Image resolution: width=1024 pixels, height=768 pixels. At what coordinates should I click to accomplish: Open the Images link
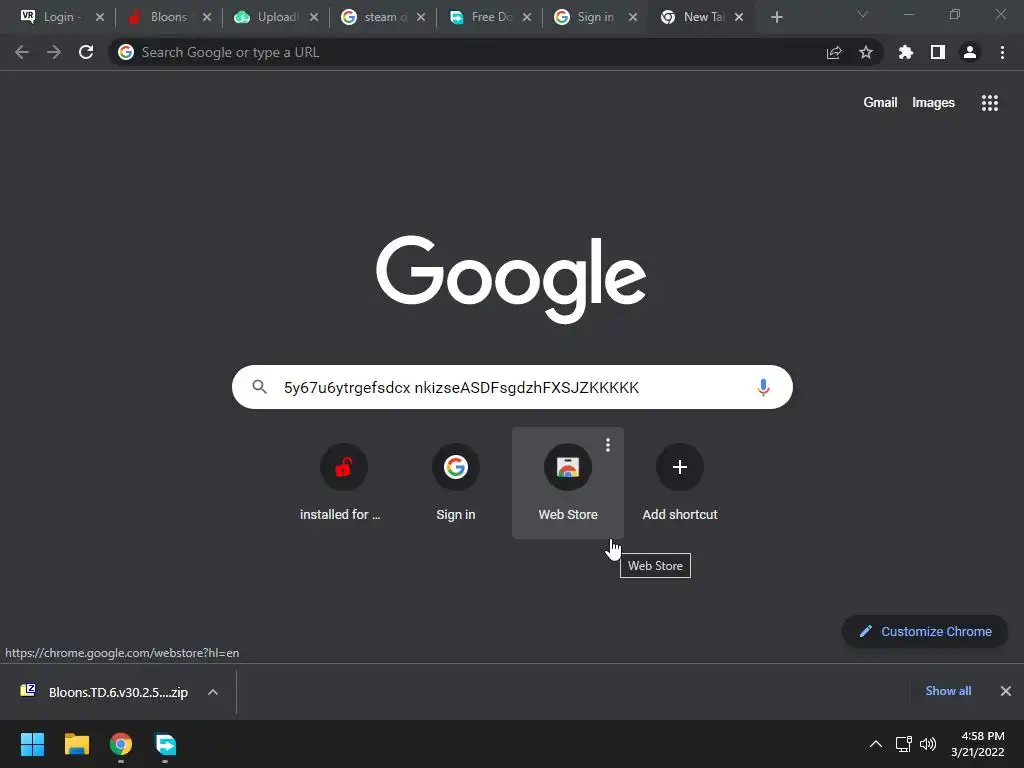933,103
